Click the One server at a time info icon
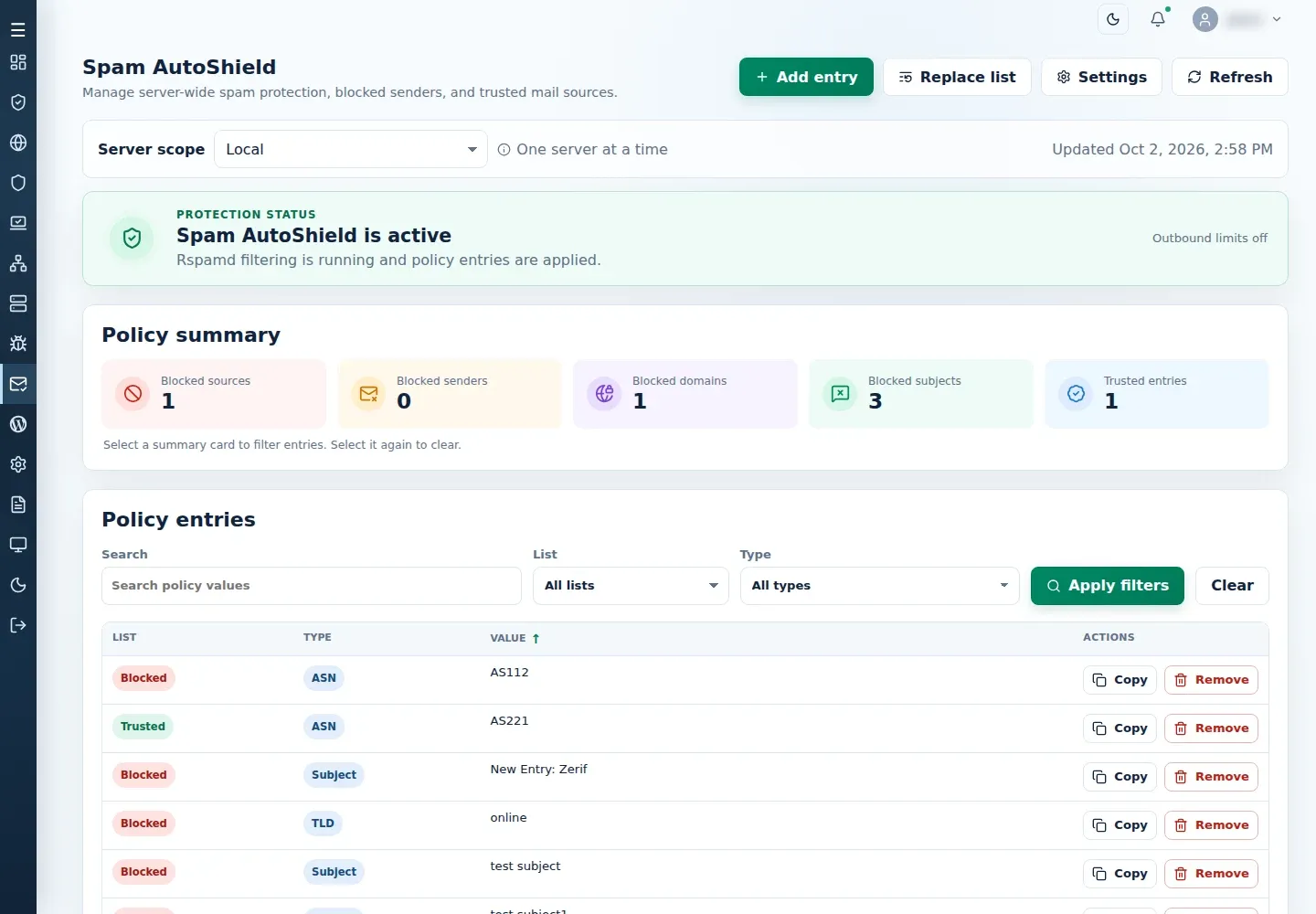The height and width of the screenshot is (914, 1316). tap(504, 150)
